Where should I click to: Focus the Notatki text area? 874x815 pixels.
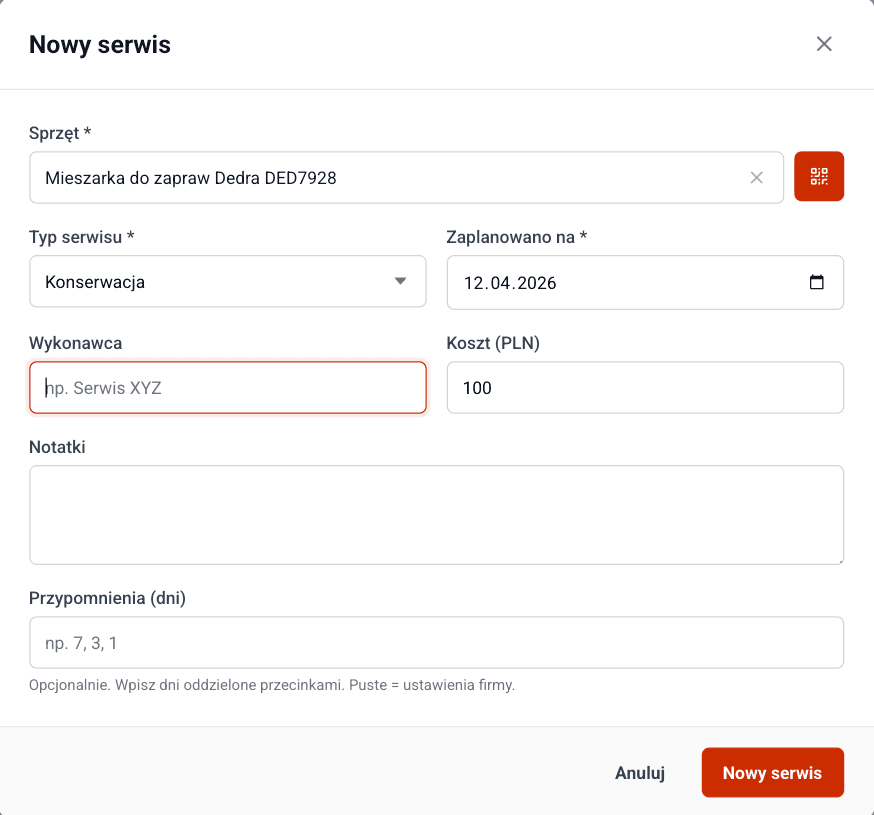(436, 515)
